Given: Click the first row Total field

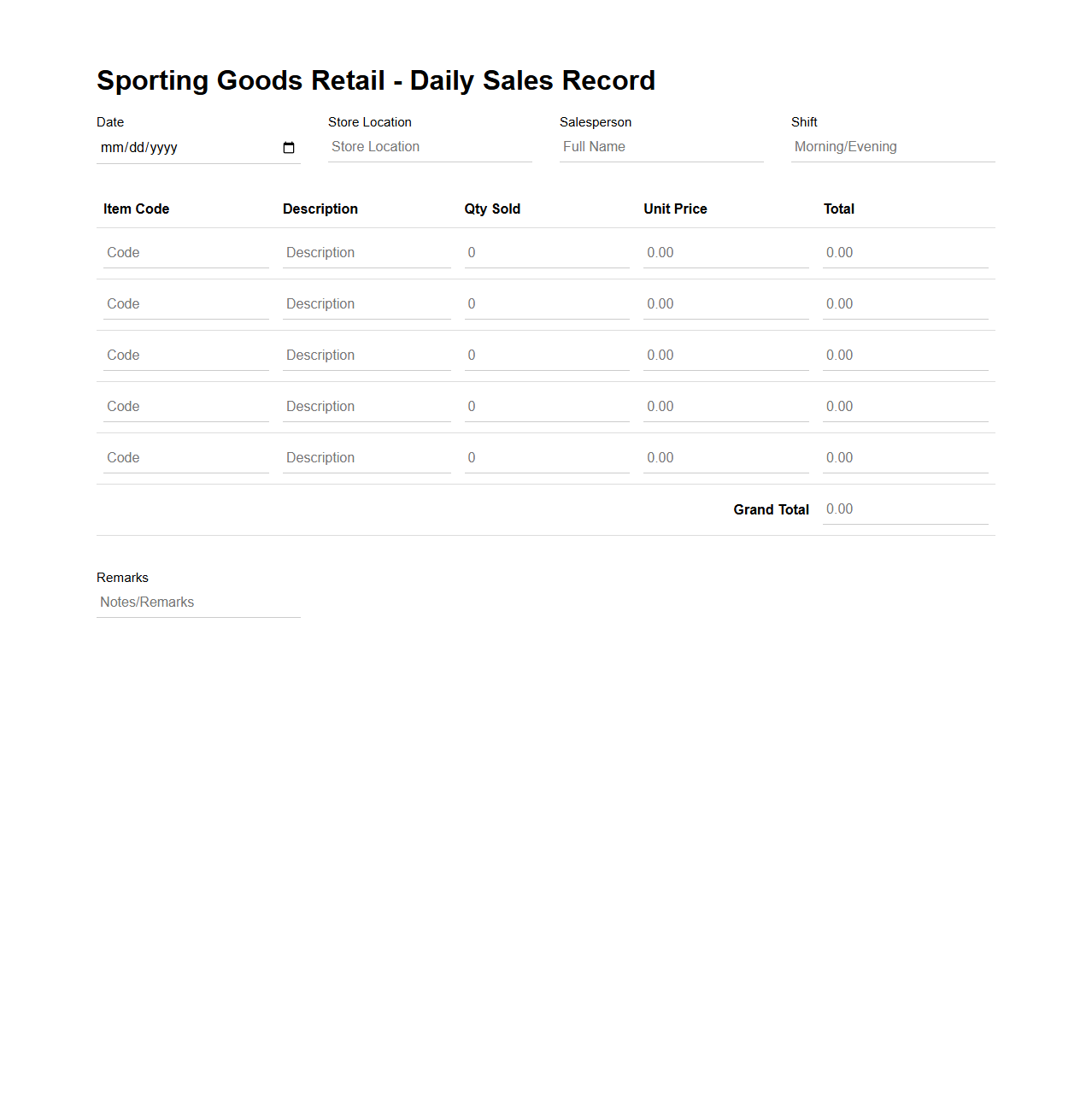Looking at the screenshot, I should [903, 252].
